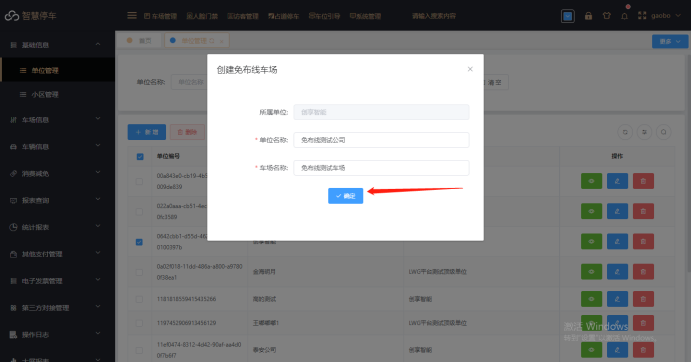The width and height of the screenshot is (692, 363).
Task: Edit the 0642cbb1 row with pencil button
Action: tap(617, 241)
